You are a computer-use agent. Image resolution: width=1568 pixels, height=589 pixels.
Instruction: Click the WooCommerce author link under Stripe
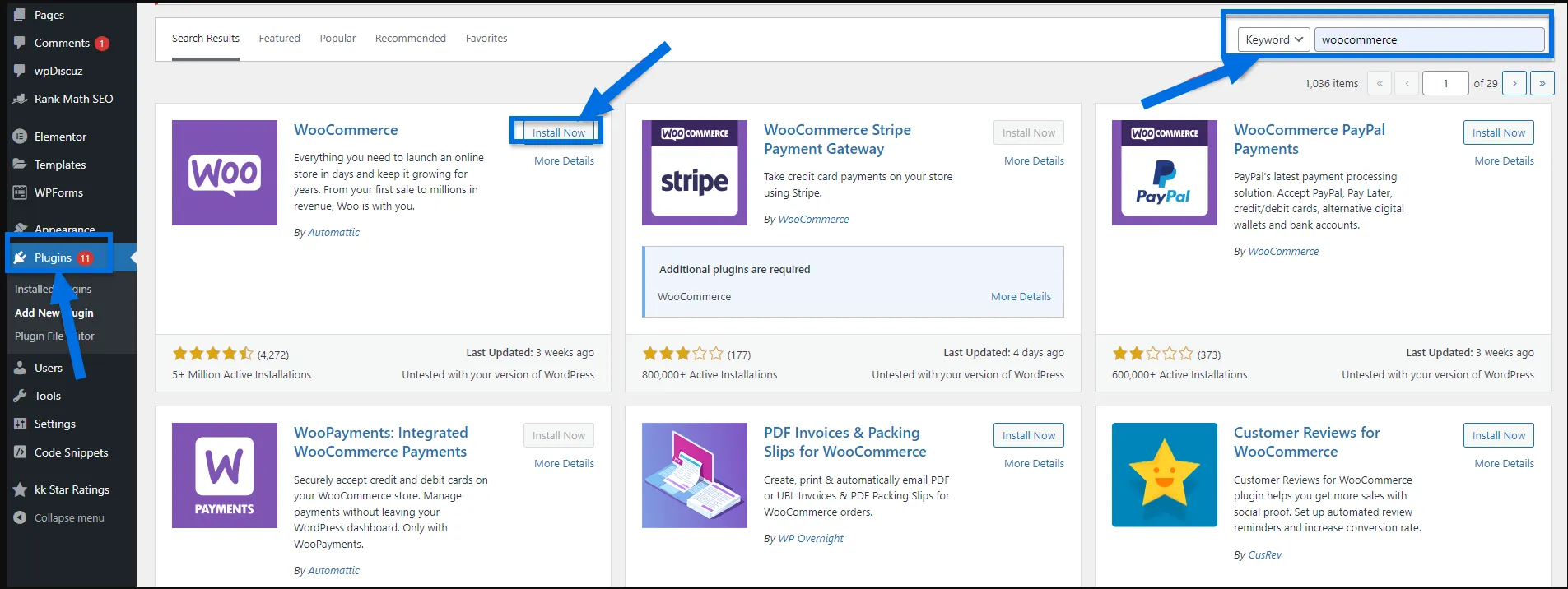coord(813,220)
